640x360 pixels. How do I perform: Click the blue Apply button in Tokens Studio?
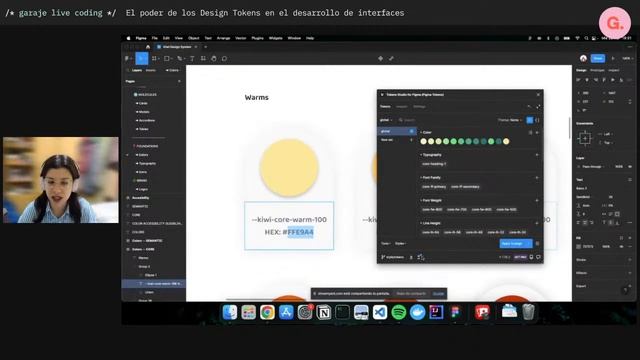516,244
